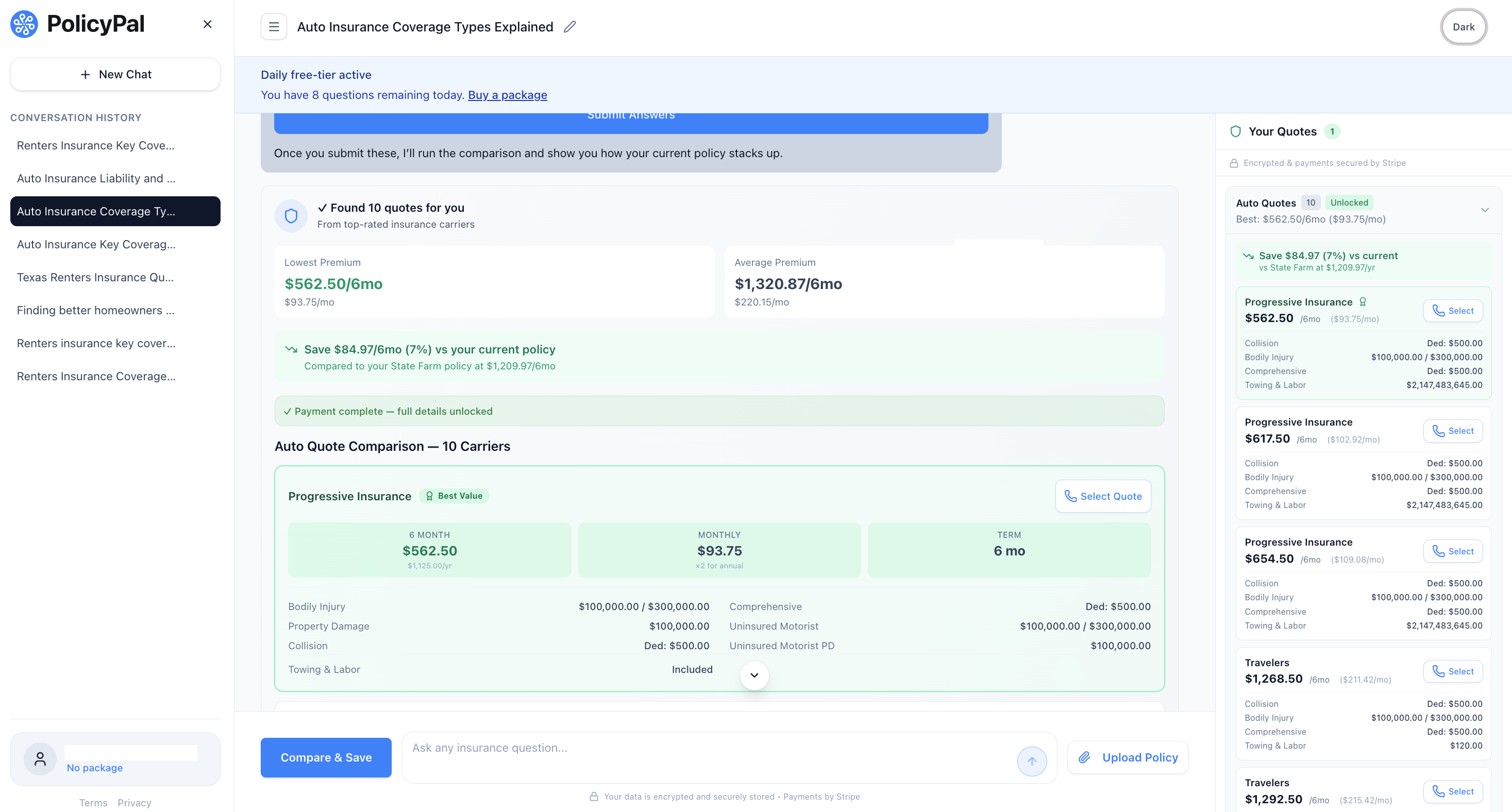Click the lock icon in the footer security note
The height and width of the screenshot is (812, 1512).
594,797
